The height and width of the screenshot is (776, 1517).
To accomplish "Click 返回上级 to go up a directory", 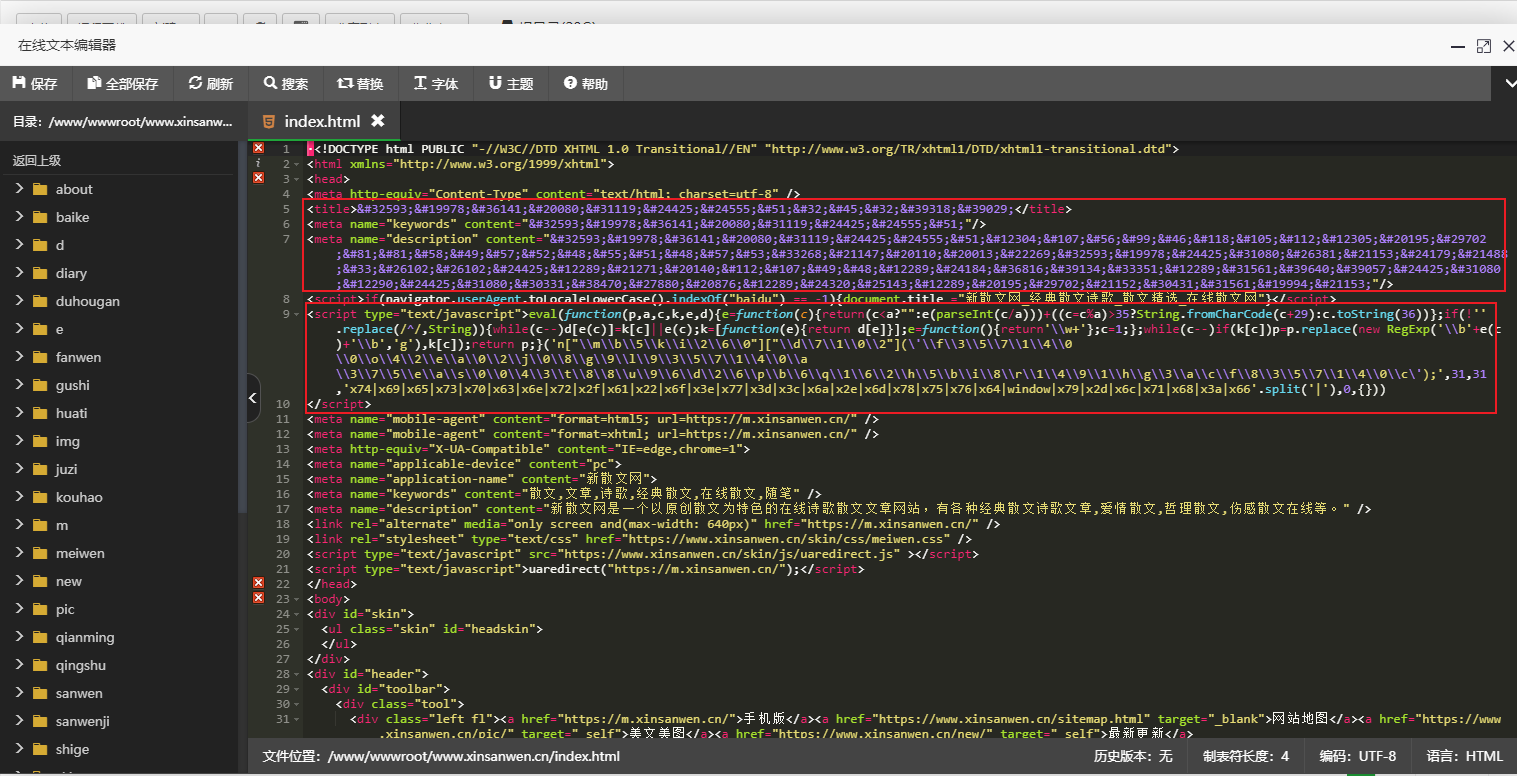I will (x=37, y=160).
